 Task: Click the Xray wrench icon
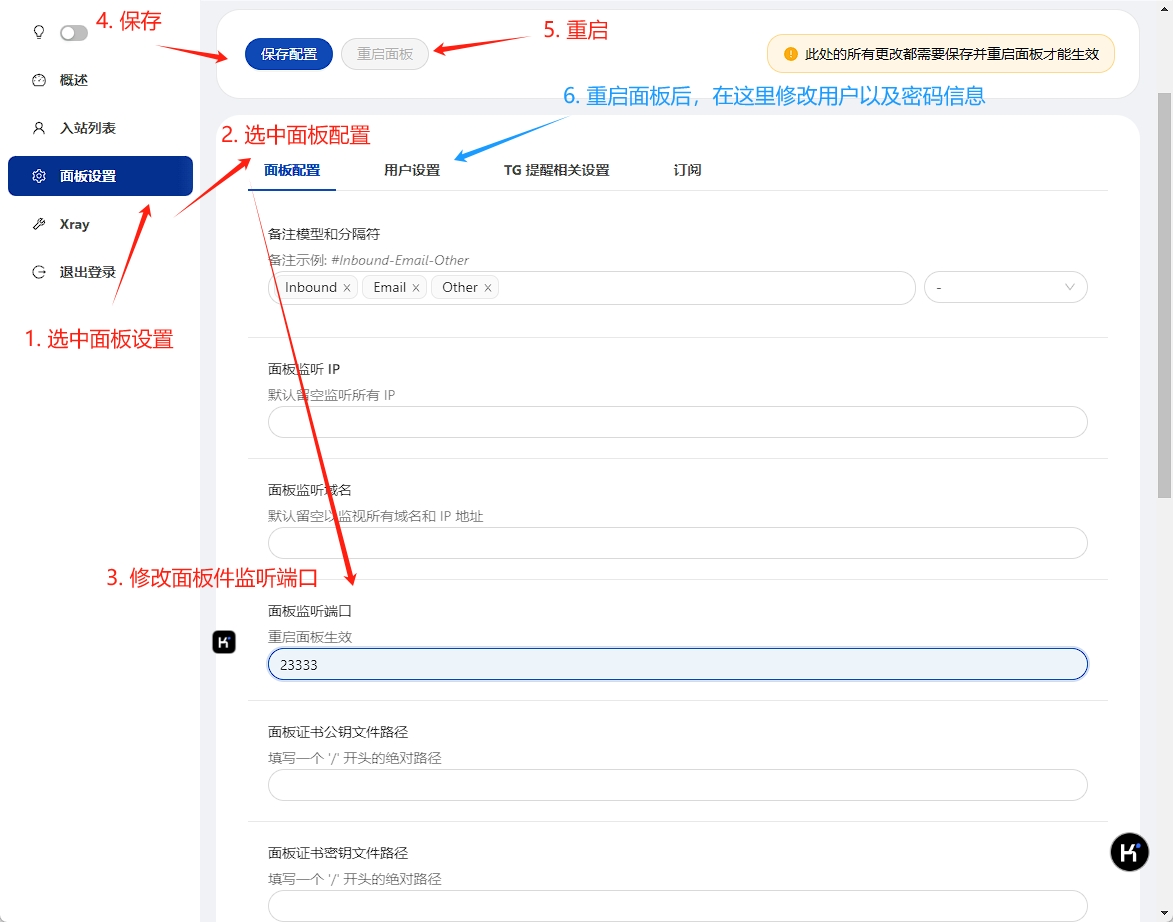point(39,224)
